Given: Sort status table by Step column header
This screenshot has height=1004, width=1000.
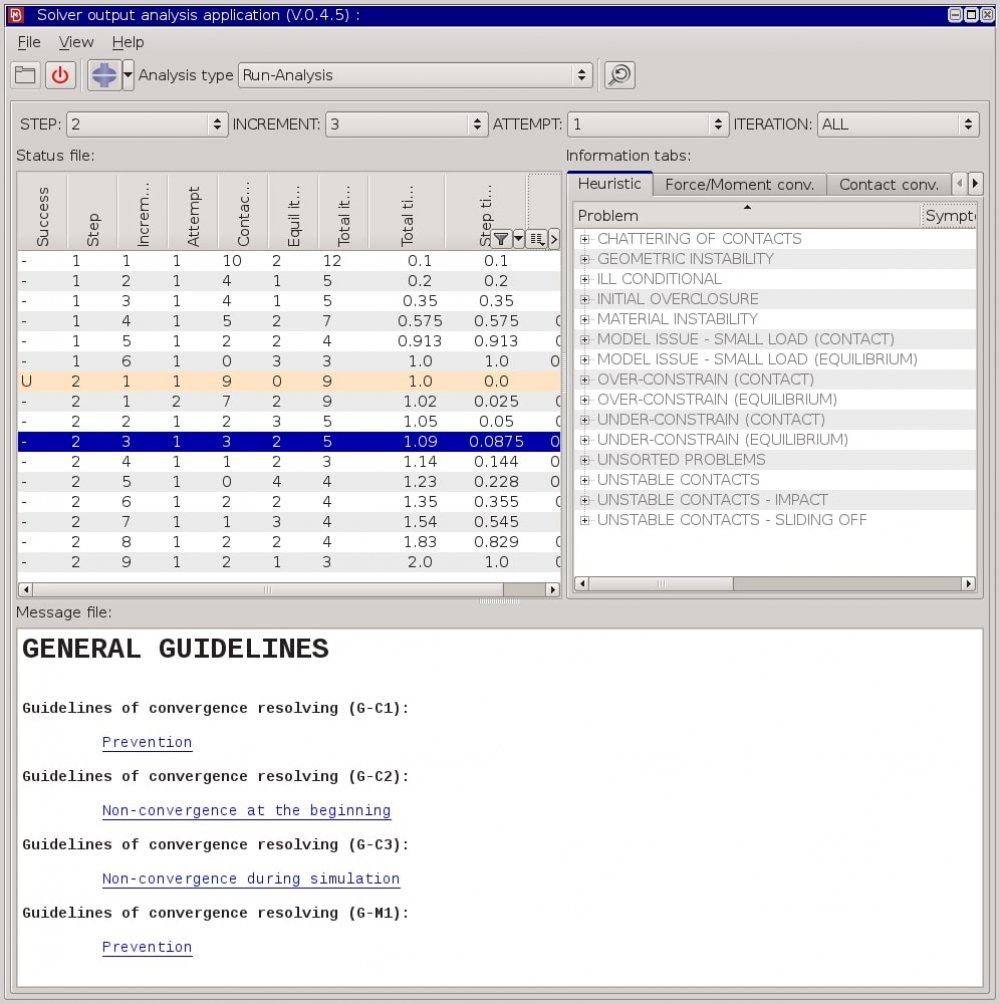Looking at the screenshot, I should click(93, 213).
